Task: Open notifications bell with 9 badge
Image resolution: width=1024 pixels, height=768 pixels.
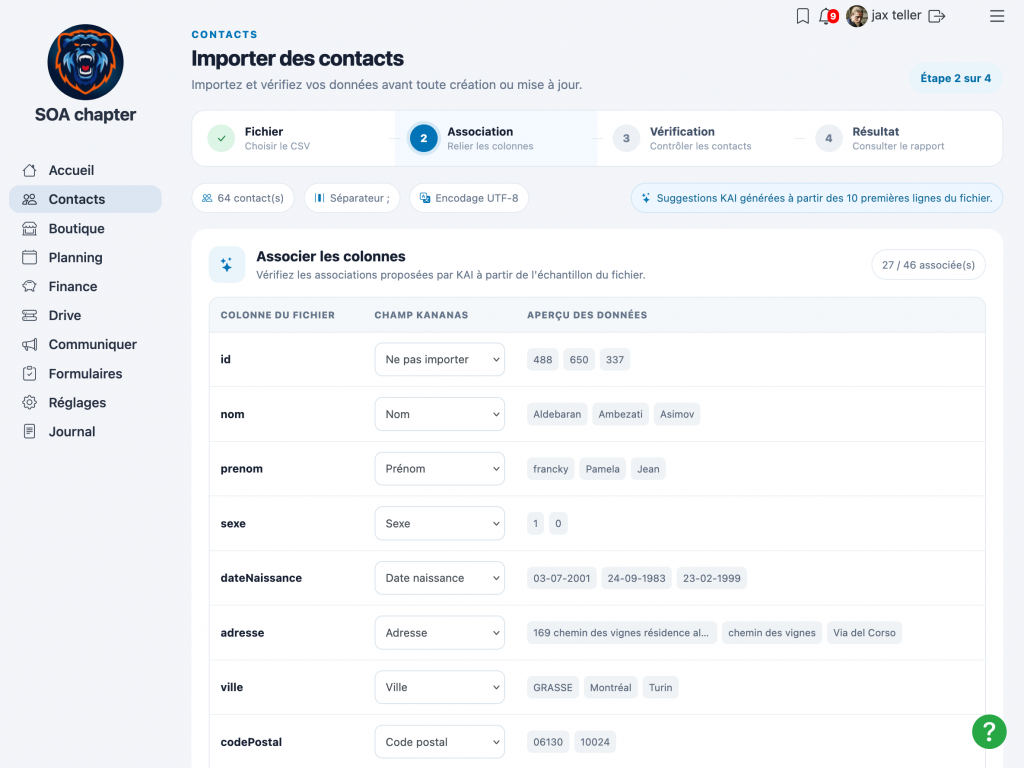Action: click(x=827, y=16)
